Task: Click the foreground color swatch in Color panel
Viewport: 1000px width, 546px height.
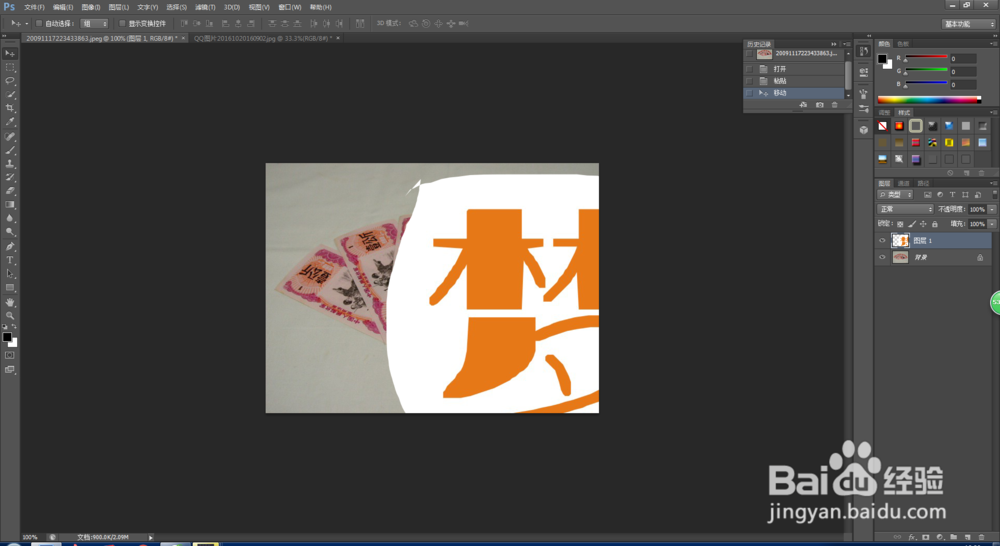Action: [882, 59]
